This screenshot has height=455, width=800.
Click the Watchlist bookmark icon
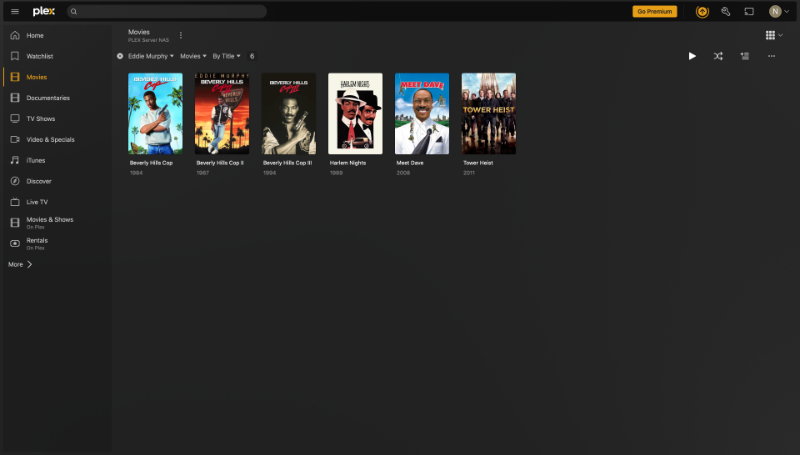[15, 56]
